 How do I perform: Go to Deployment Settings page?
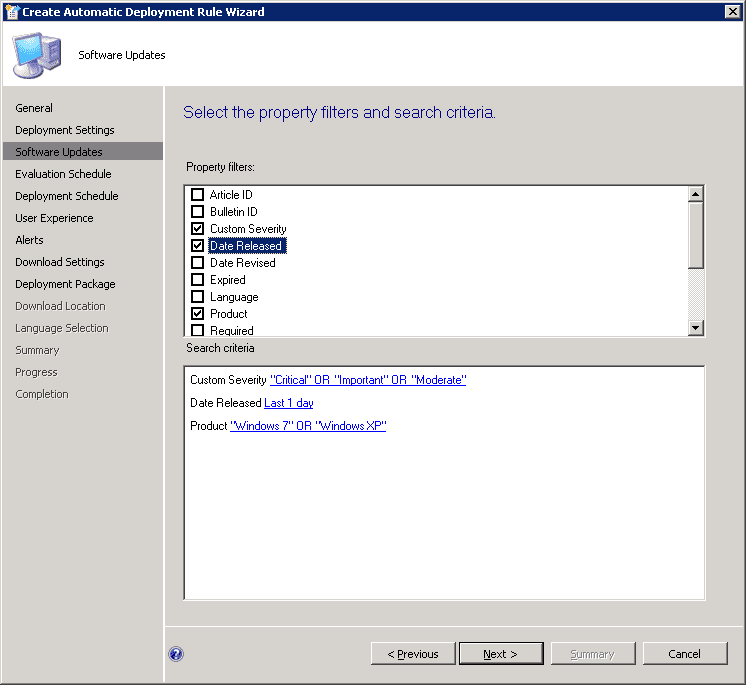[65, 130]
